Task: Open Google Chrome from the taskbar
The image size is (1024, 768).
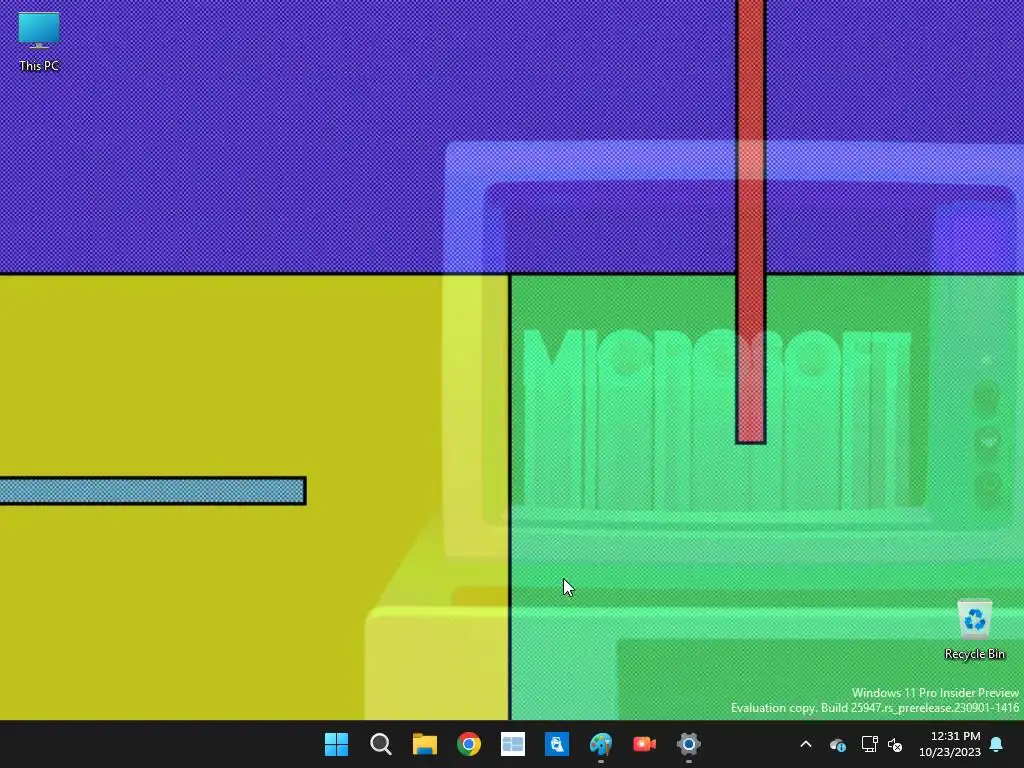Action: [468, 744]
